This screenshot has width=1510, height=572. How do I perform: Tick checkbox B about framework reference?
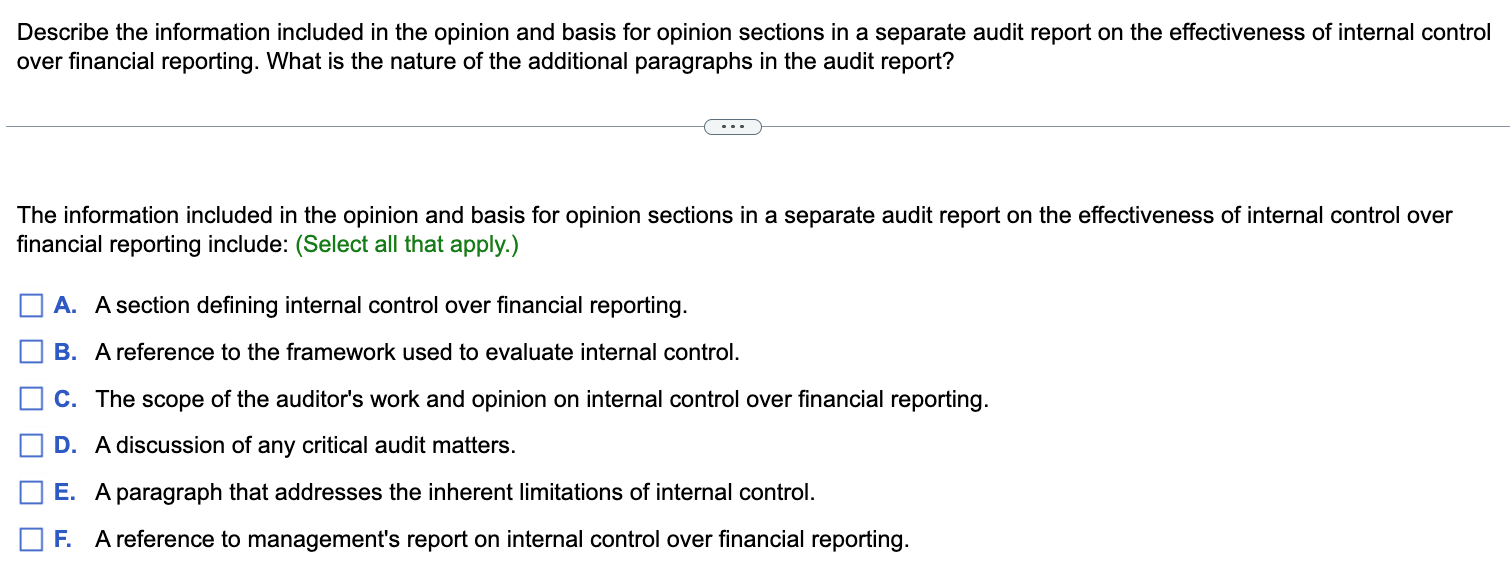point(31,353)
